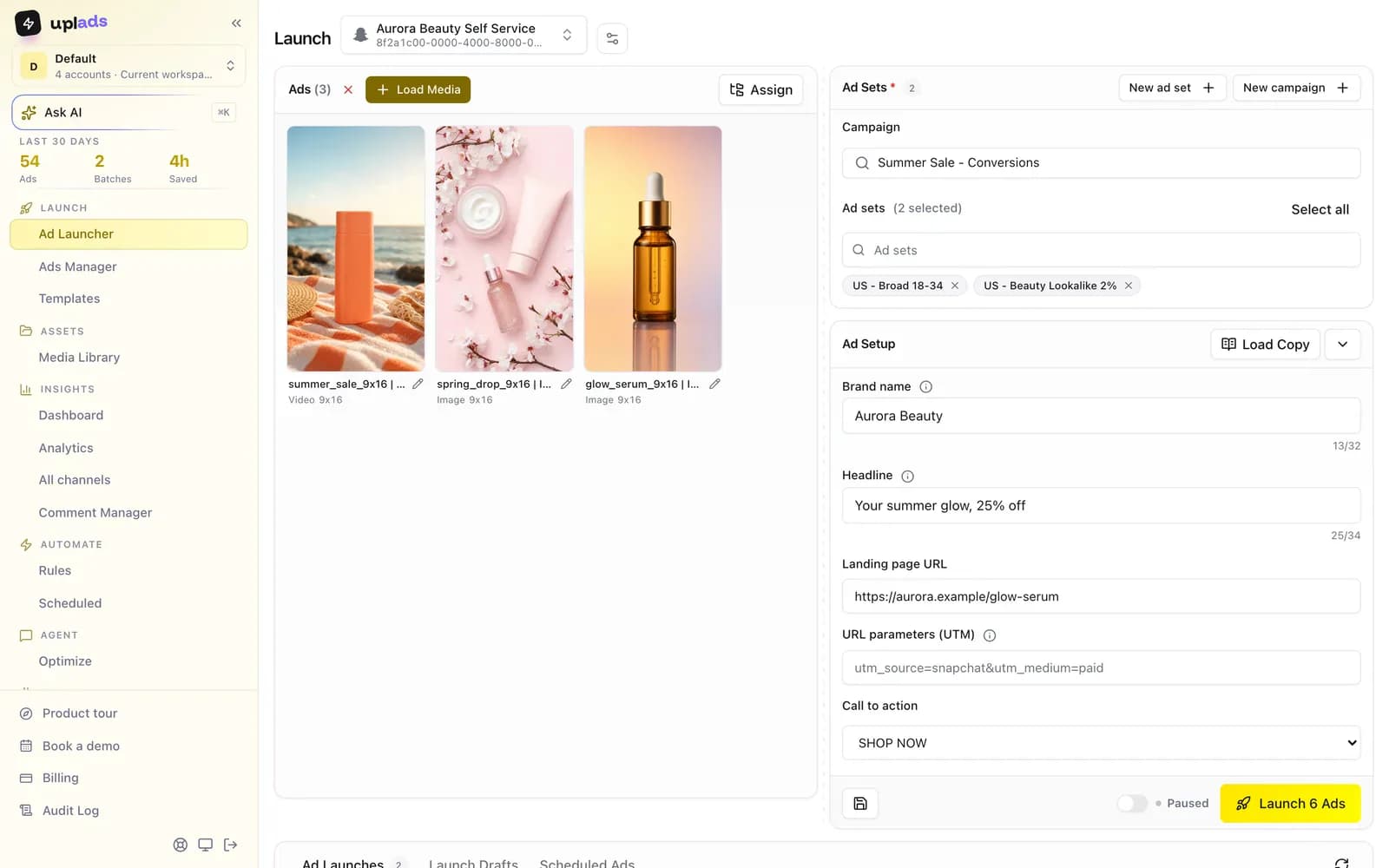
Task: Open the Call to action SHOP NOW dropdown
Action: (1101, 743)
